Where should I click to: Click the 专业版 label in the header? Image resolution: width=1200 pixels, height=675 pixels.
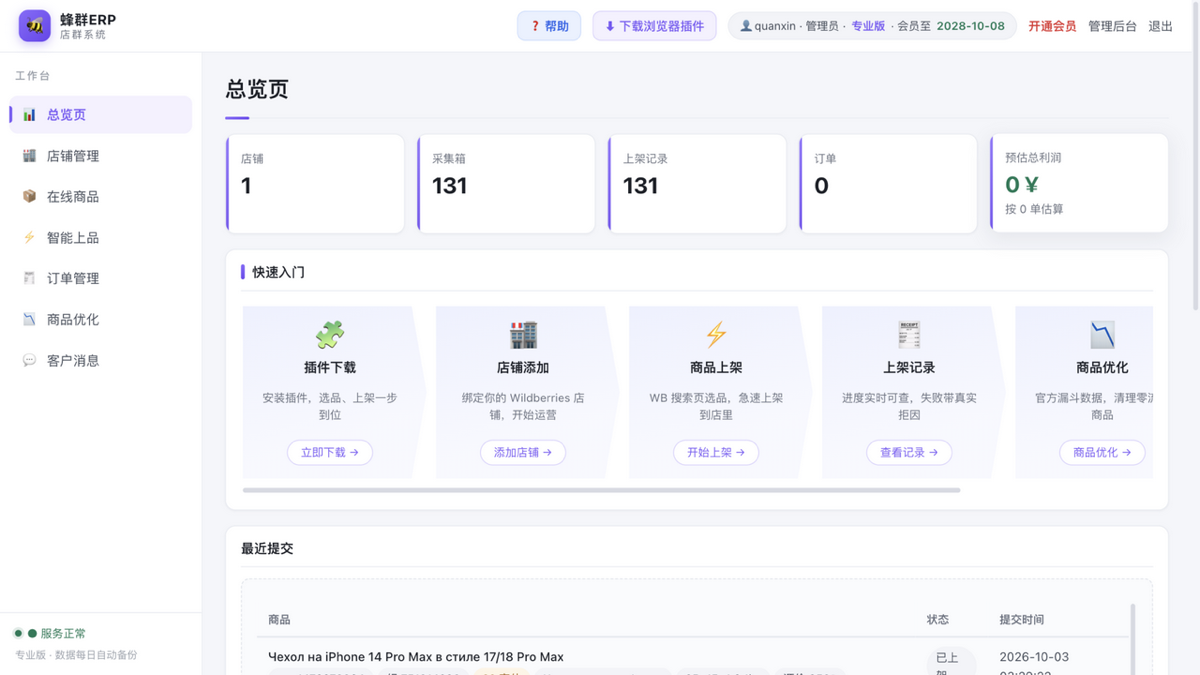pos(868,26)
